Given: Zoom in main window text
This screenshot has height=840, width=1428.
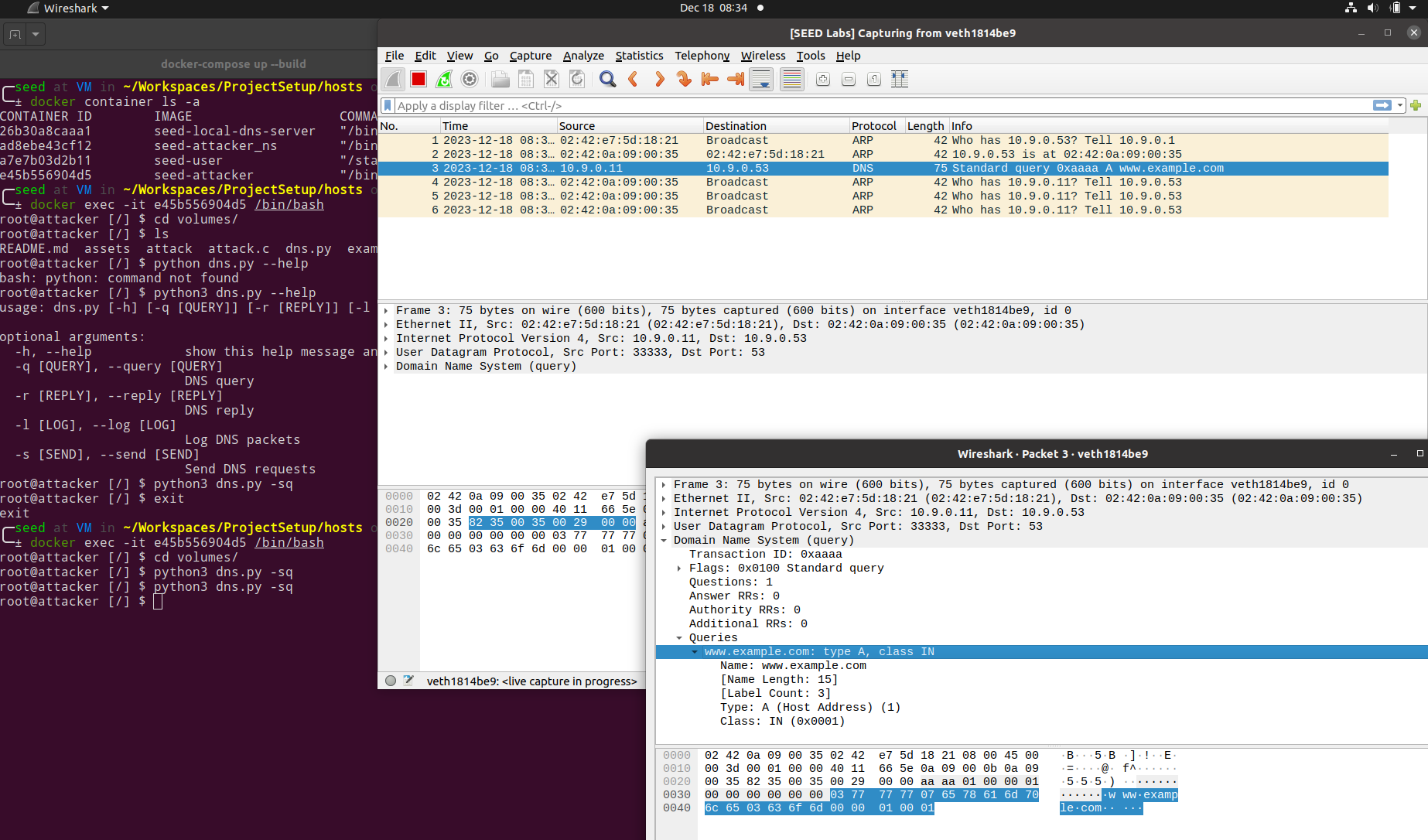Looking at the screenshot, I should 823,79.
